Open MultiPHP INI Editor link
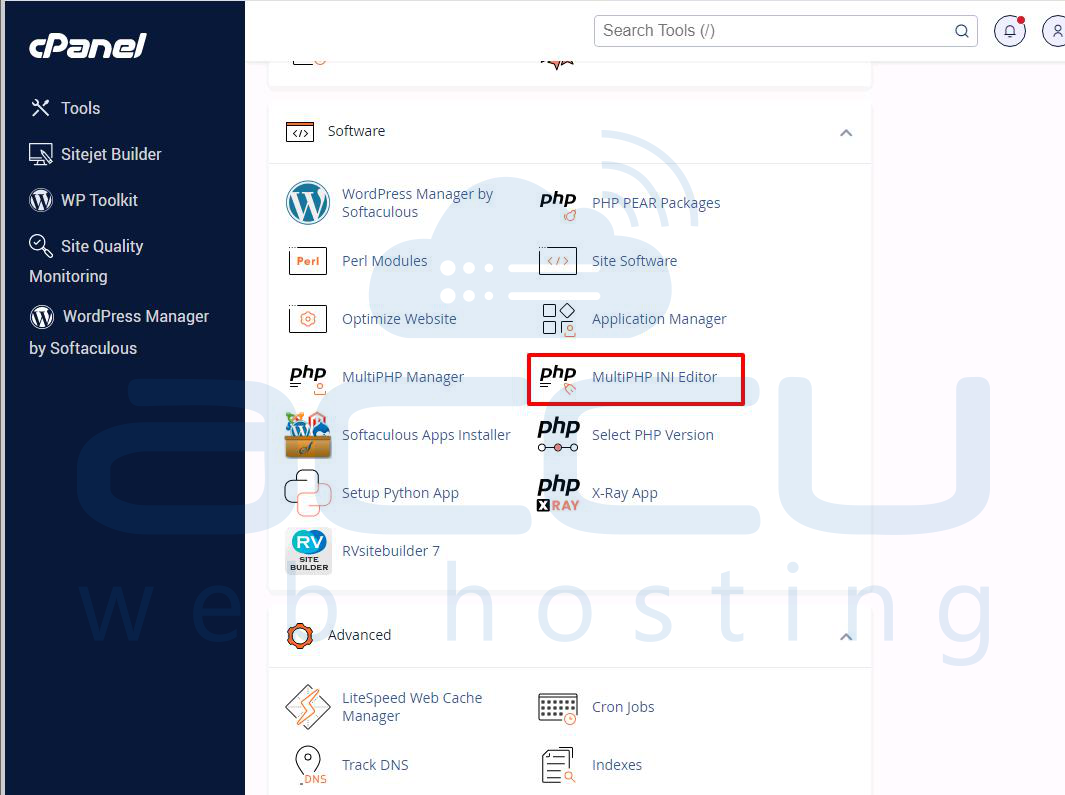1065x795 pixels. [654, 377]
